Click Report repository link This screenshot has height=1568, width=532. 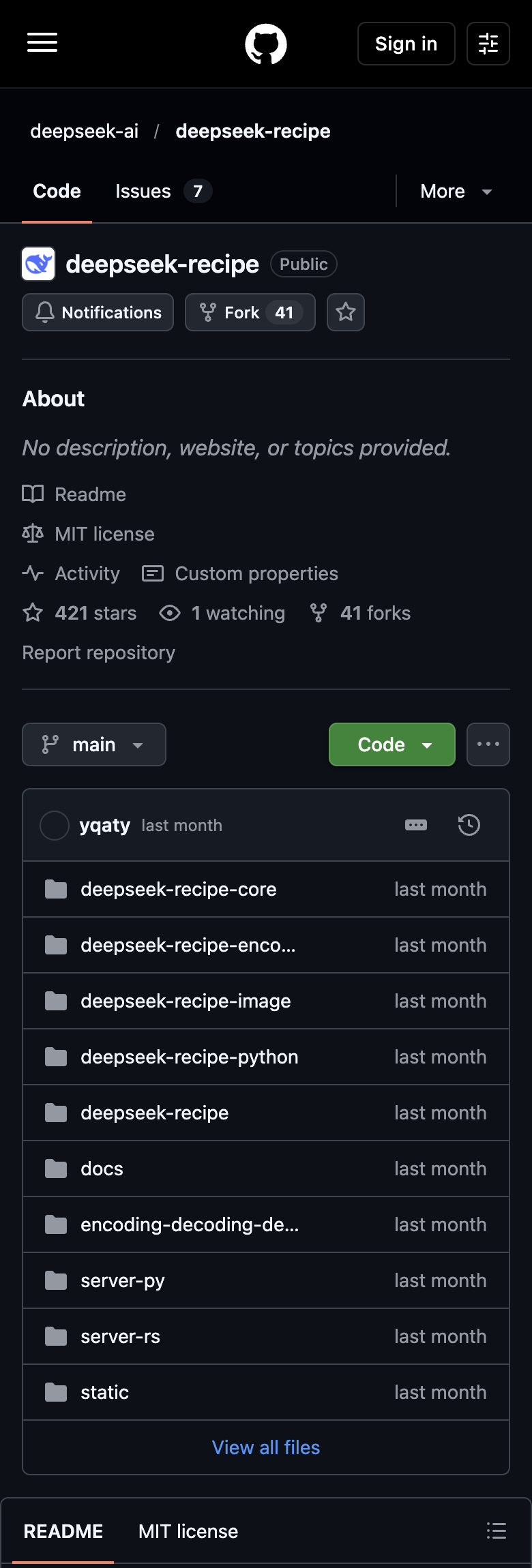[x=99, y=652]
